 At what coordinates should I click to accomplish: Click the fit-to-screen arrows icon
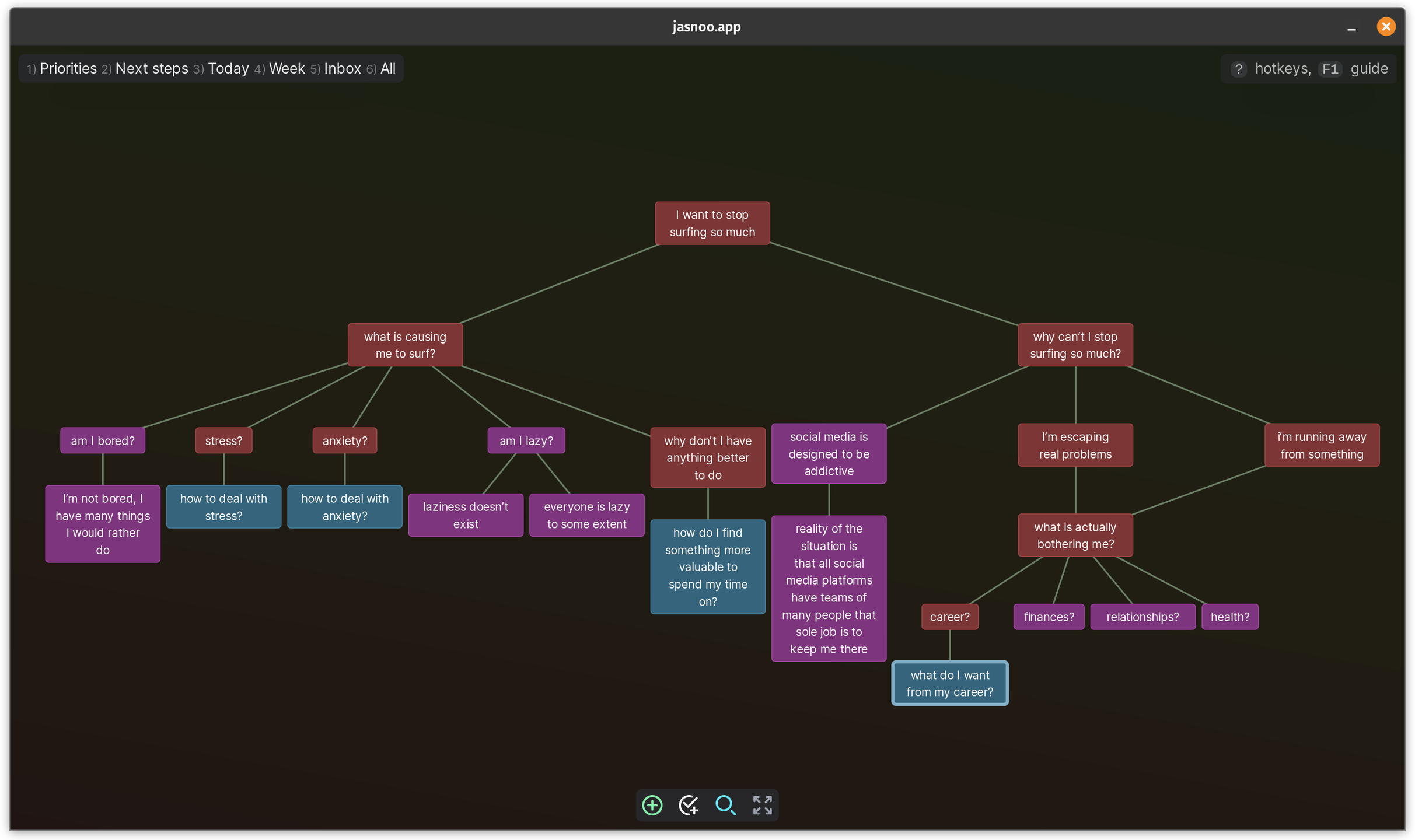click(x=762, y=806)
